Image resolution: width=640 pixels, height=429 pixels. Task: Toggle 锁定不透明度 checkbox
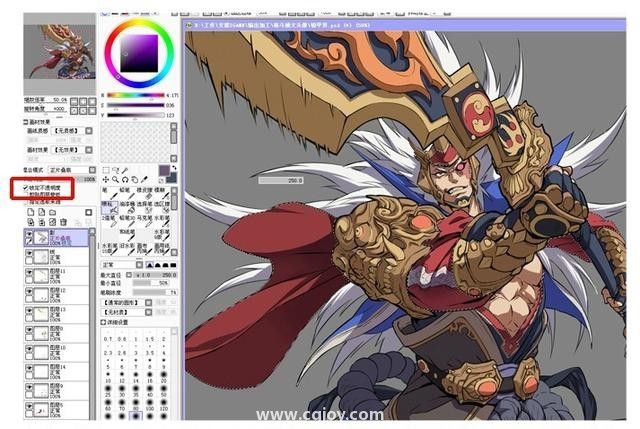[25, 188]
